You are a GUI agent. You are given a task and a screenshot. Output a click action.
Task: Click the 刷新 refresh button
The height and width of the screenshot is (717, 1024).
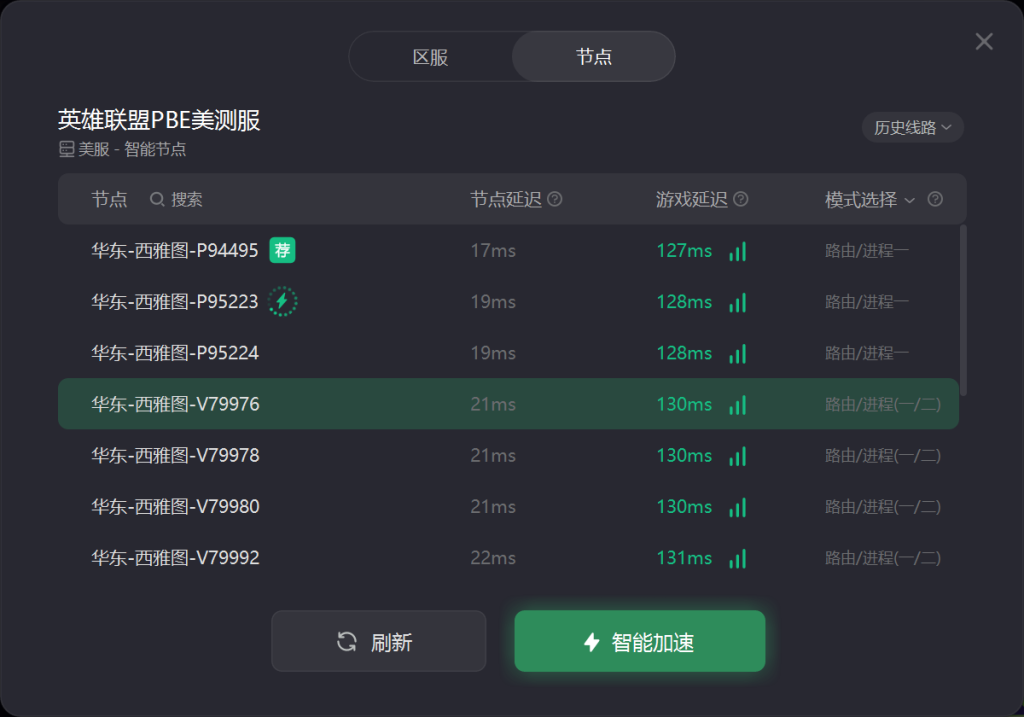[379, 641]
